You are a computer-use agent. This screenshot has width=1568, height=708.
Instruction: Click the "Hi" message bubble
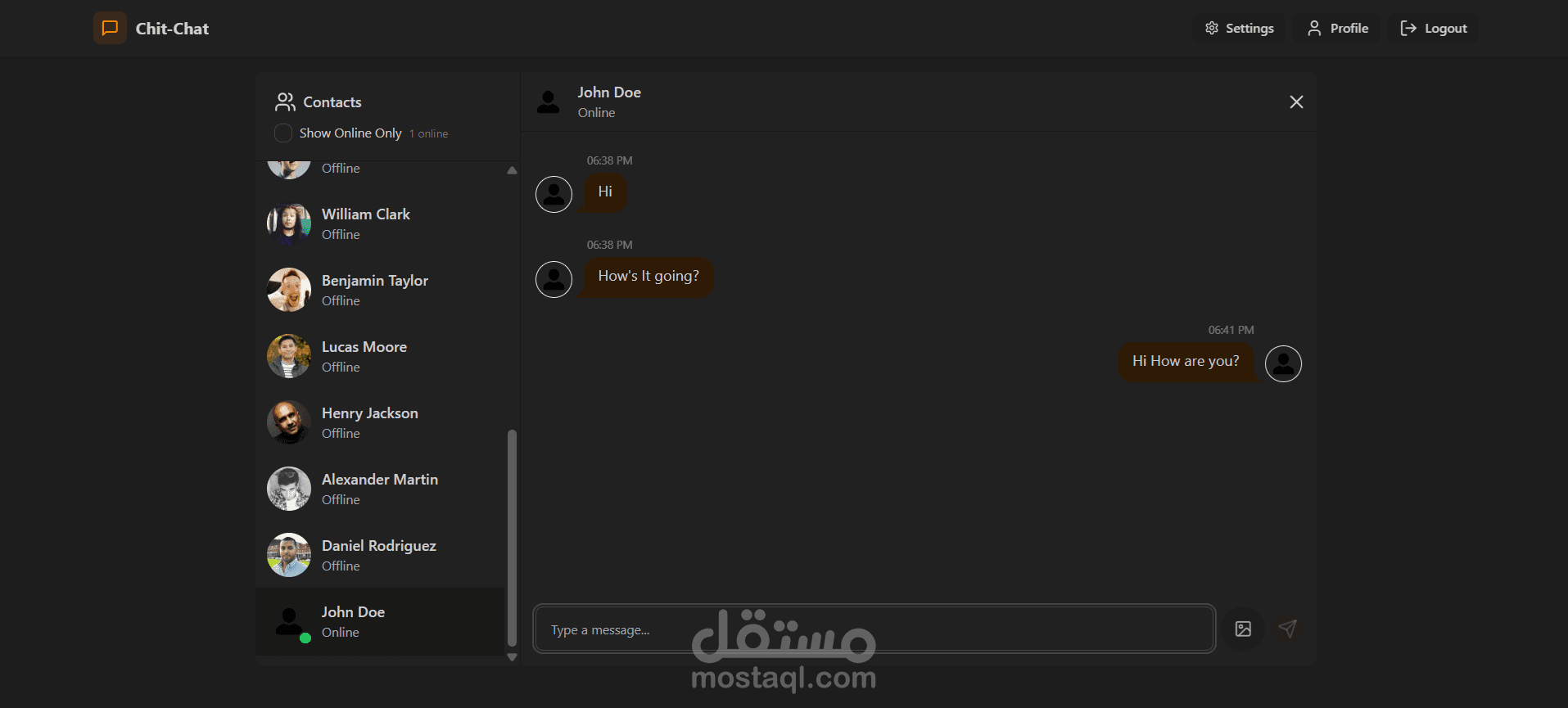coord(605,192)
